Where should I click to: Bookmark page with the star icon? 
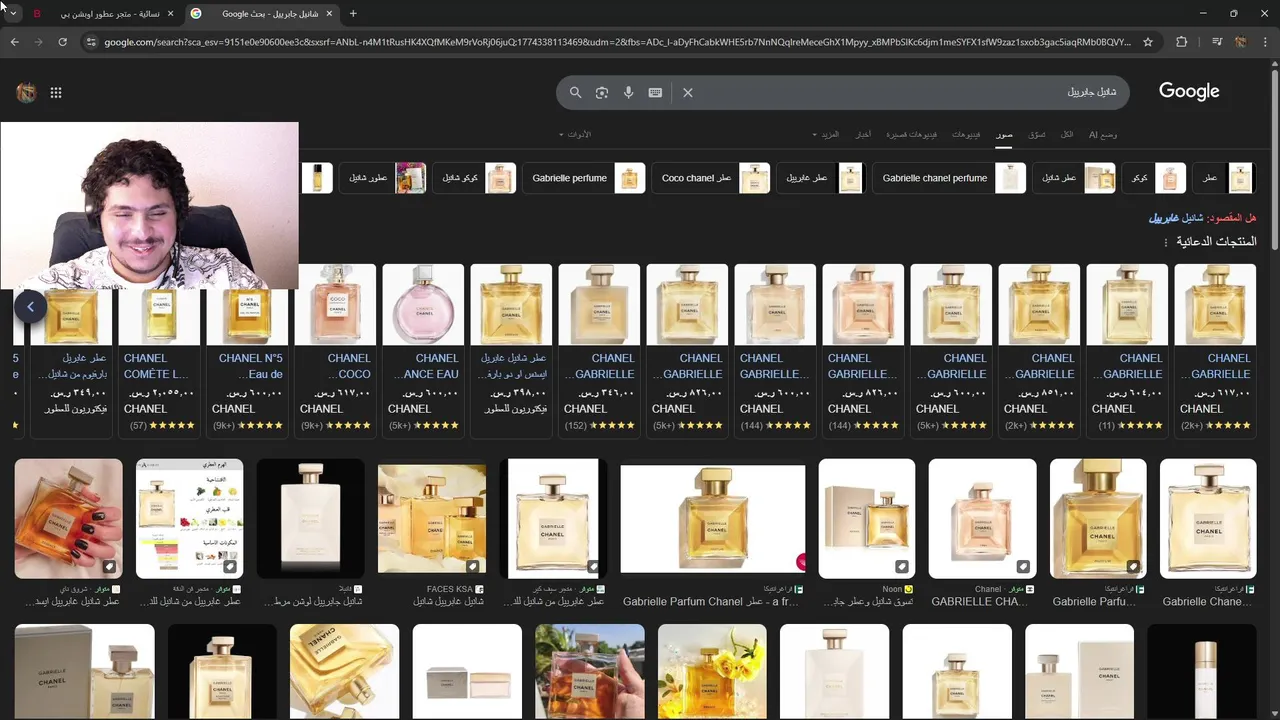[x=1148, y=42]
